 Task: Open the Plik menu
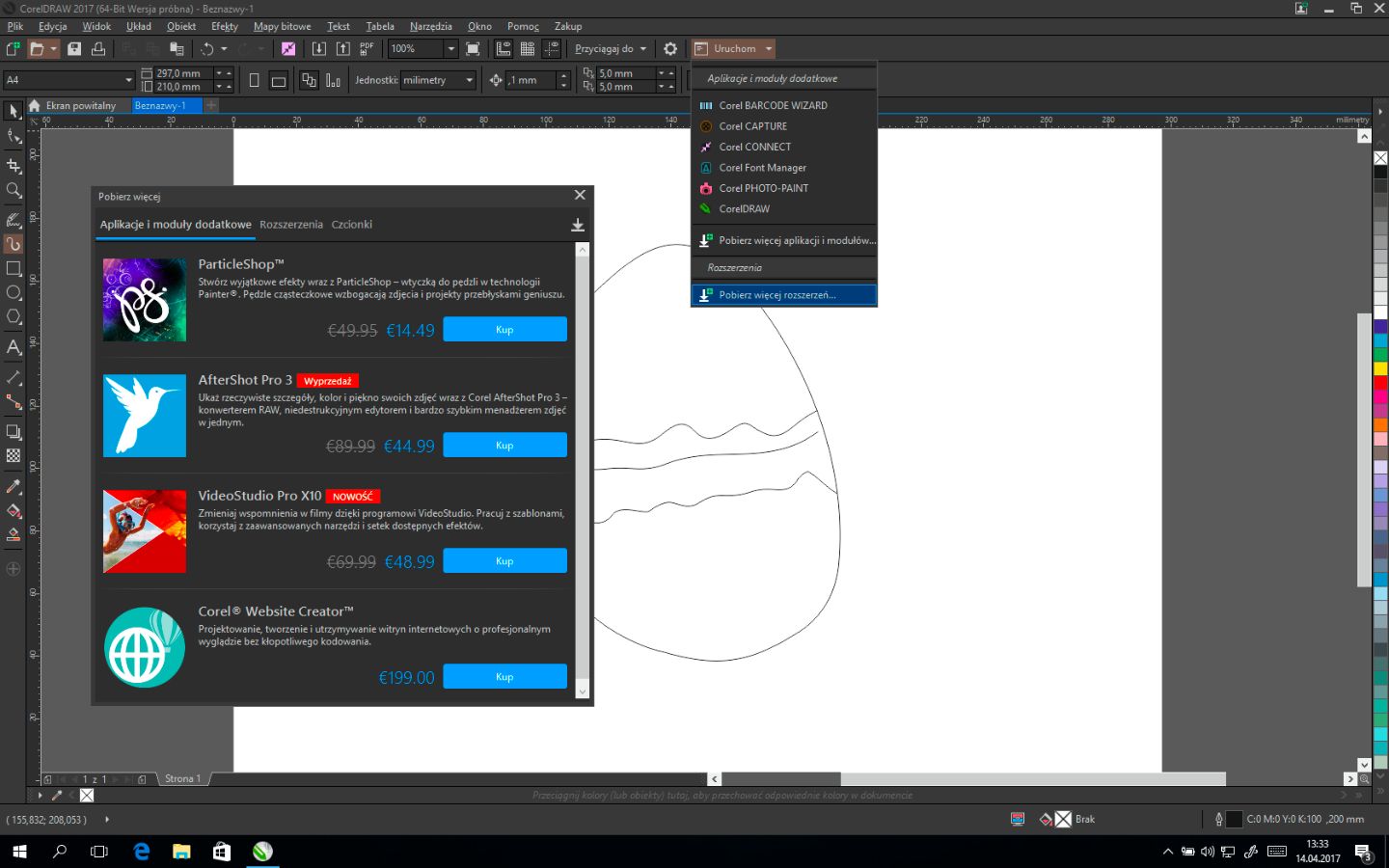15,26
